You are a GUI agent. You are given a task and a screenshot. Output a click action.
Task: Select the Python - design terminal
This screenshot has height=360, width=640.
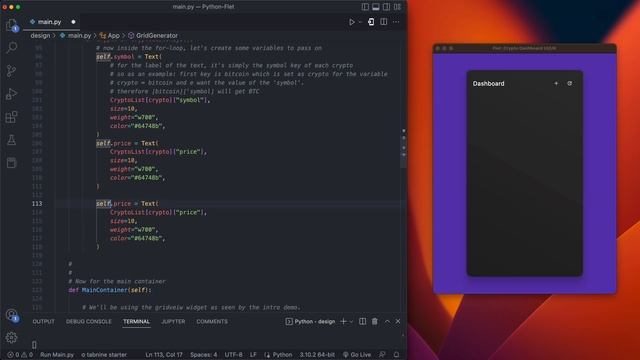[x=310, y=322]
